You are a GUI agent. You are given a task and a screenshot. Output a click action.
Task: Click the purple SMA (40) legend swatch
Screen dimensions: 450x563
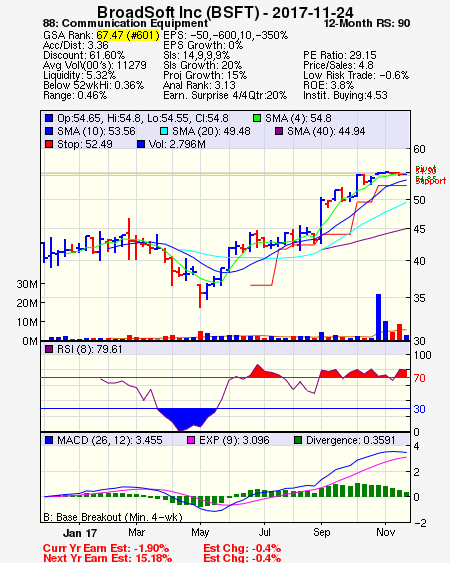click(279, 131)
